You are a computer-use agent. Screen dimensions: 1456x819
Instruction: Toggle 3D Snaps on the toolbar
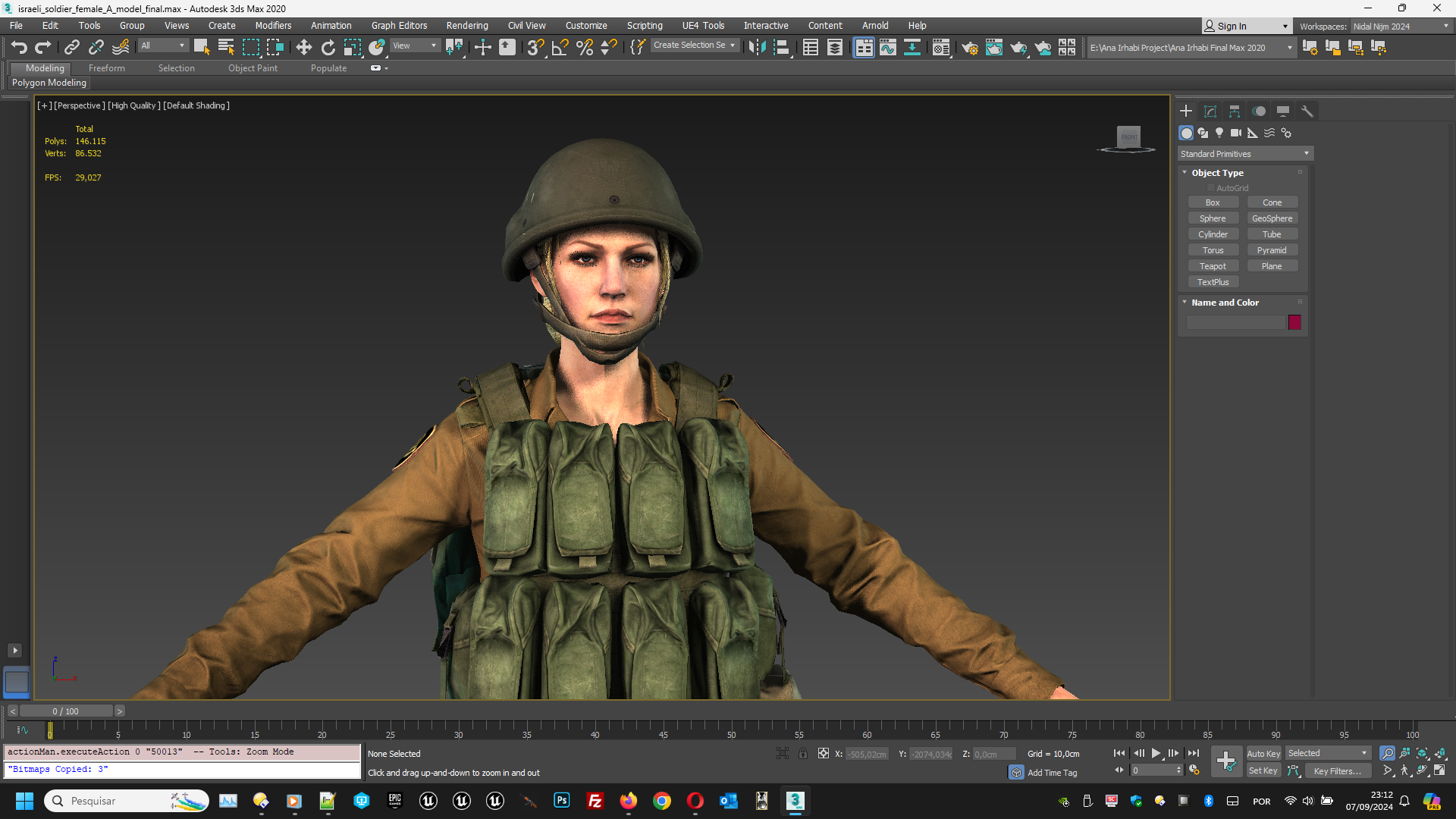[535, 47]
